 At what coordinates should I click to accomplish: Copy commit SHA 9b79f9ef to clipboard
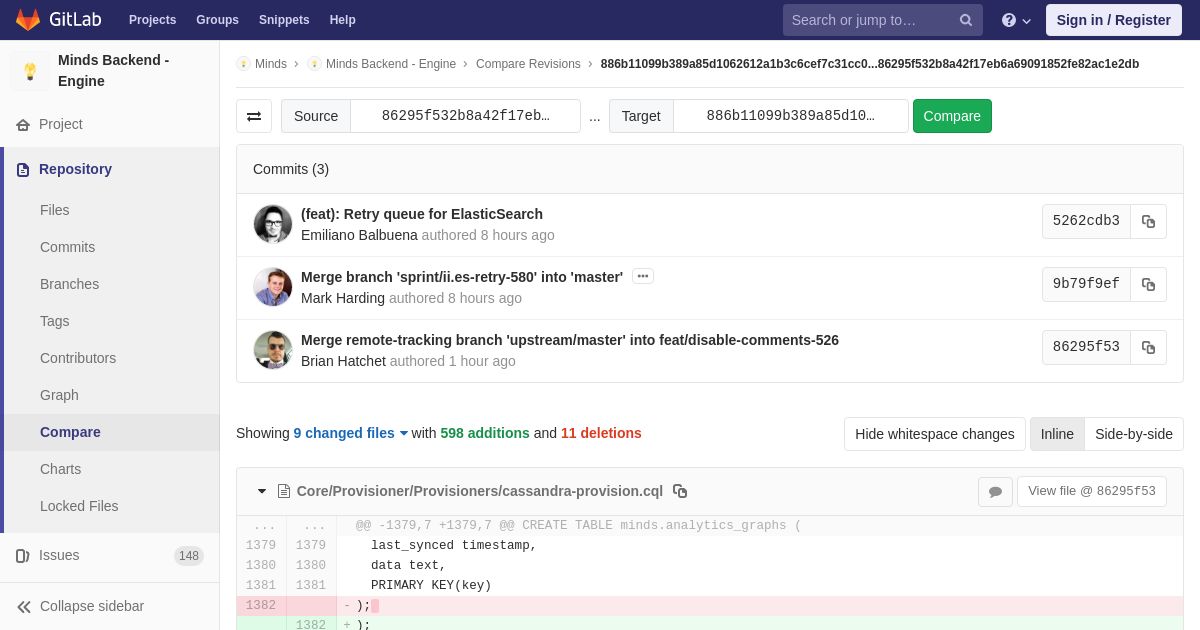pyautogui.click(x=1148, y=284)
